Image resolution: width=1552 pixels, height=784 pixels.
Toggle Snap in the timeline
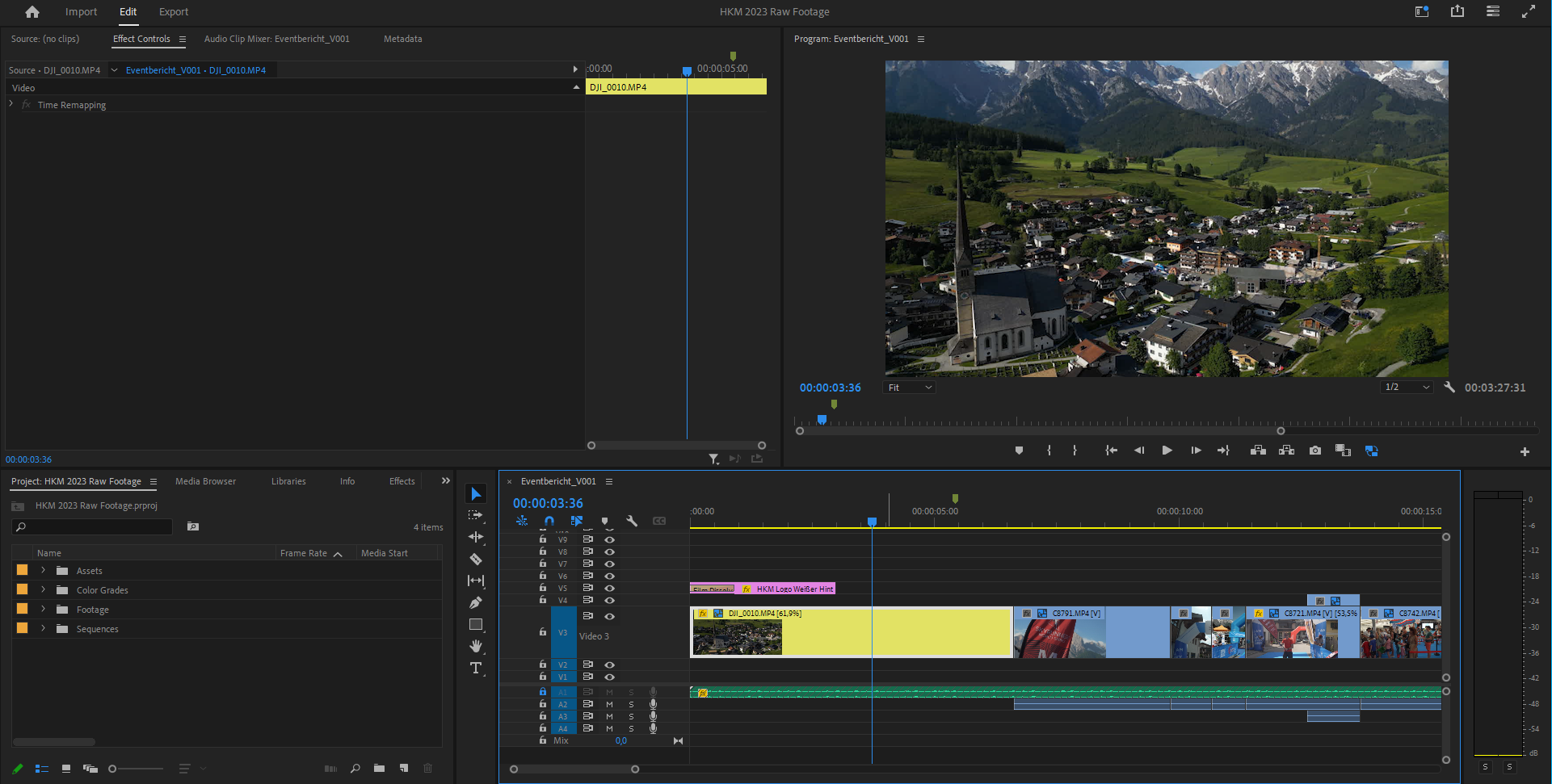pyautogui.click(x=549, y=521)
